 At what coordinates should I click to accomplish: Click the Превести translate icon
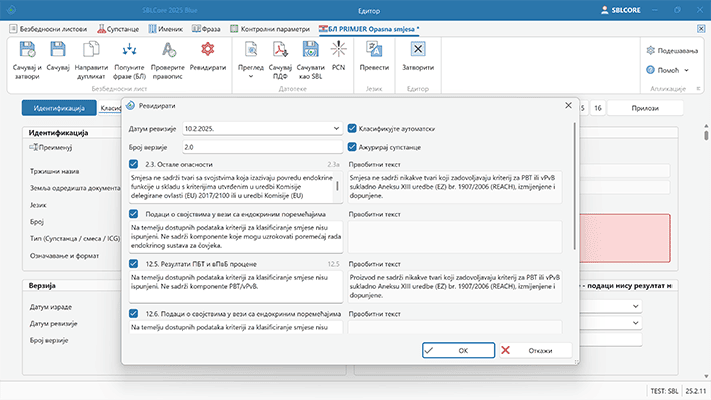coord(374,49)
